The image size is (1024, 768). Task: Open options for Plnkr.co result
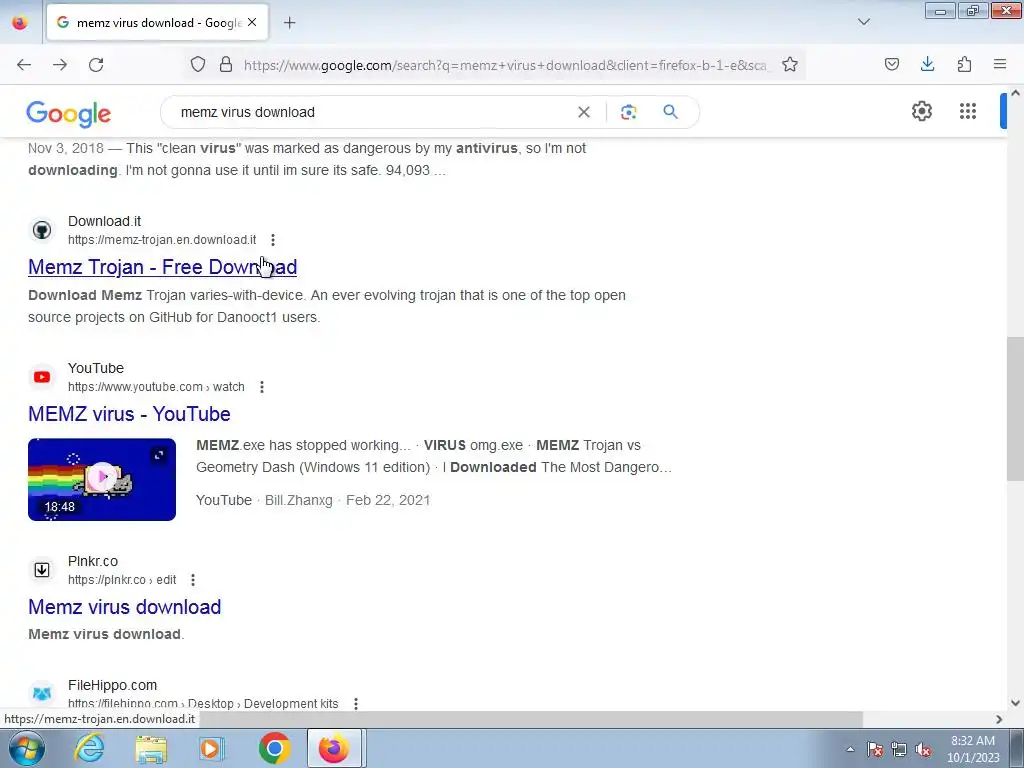193,579
